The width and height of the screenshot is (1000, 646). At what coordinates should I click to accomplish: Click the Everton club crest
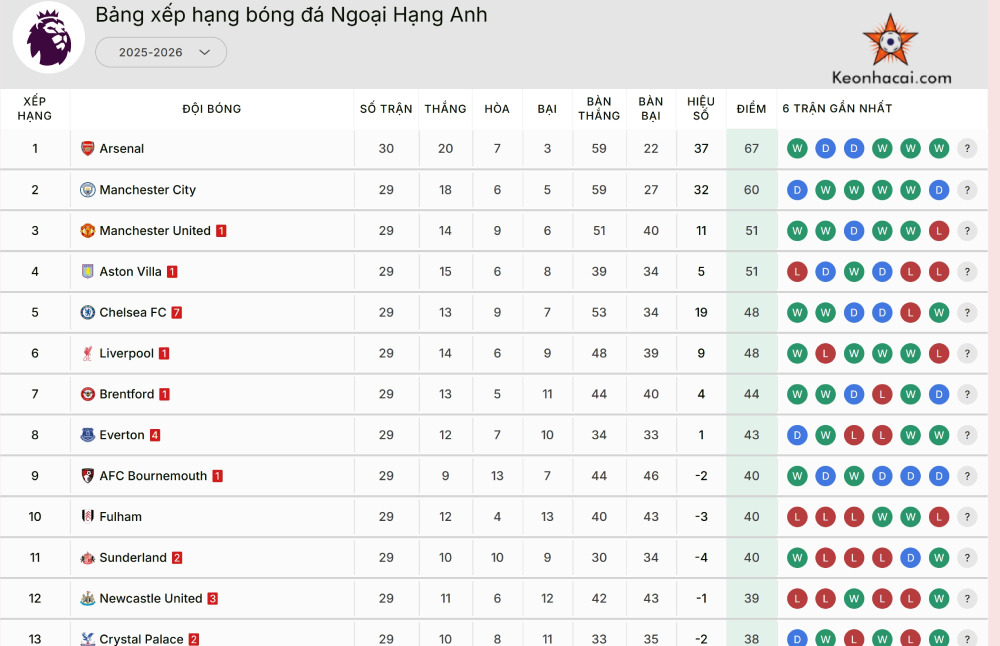[x=88, y=435]
